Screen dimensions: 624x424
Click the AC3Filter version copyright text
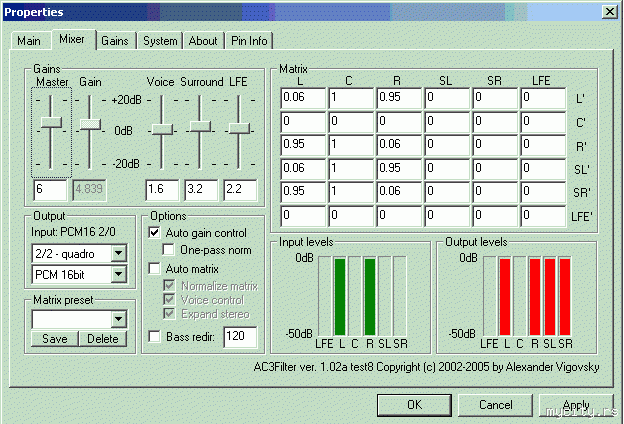426,367
